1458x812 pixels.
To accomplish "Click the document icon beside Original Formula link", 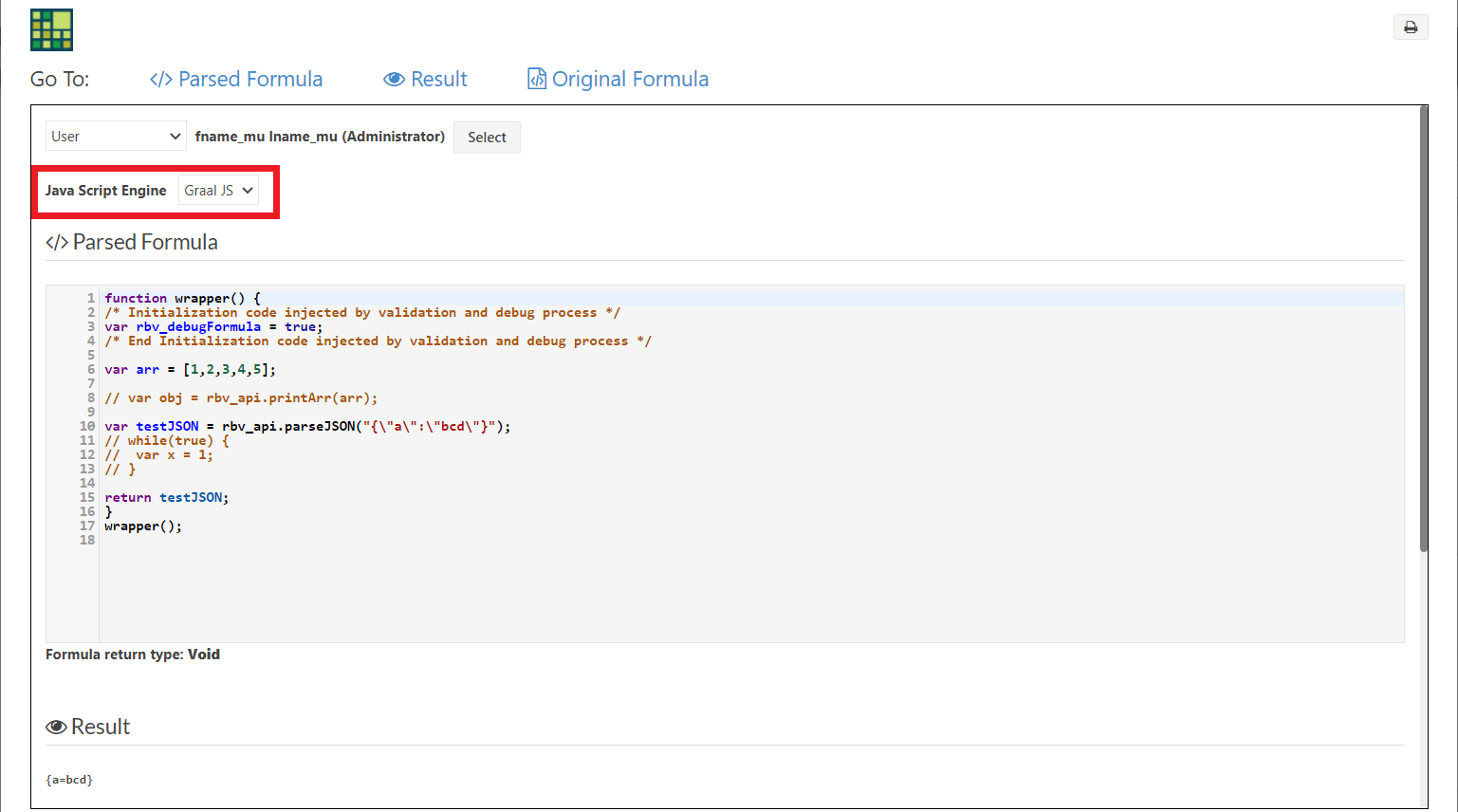I will click(536, 78).
